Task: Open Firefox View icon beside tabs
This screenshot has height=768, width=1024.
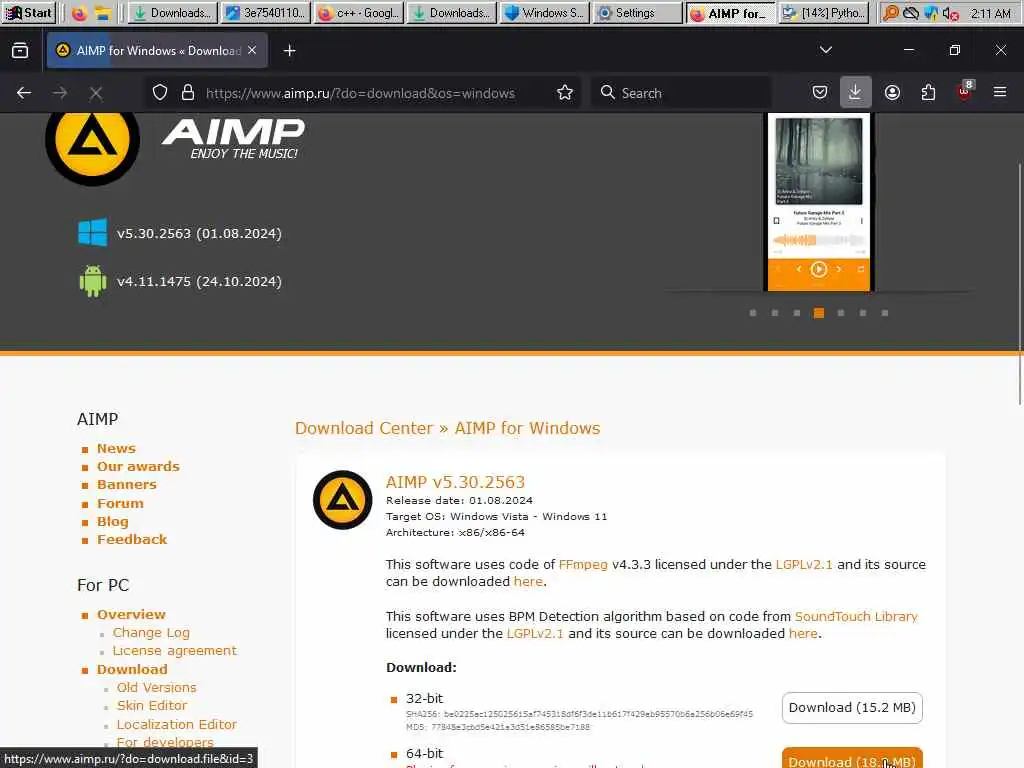Action: point(20,50)
